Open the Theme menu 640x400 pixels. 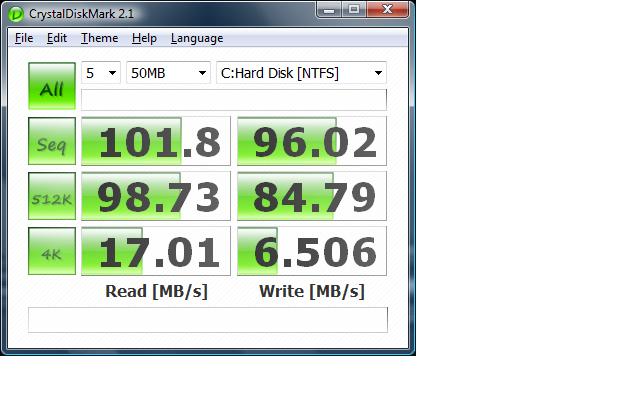(100, 38)
